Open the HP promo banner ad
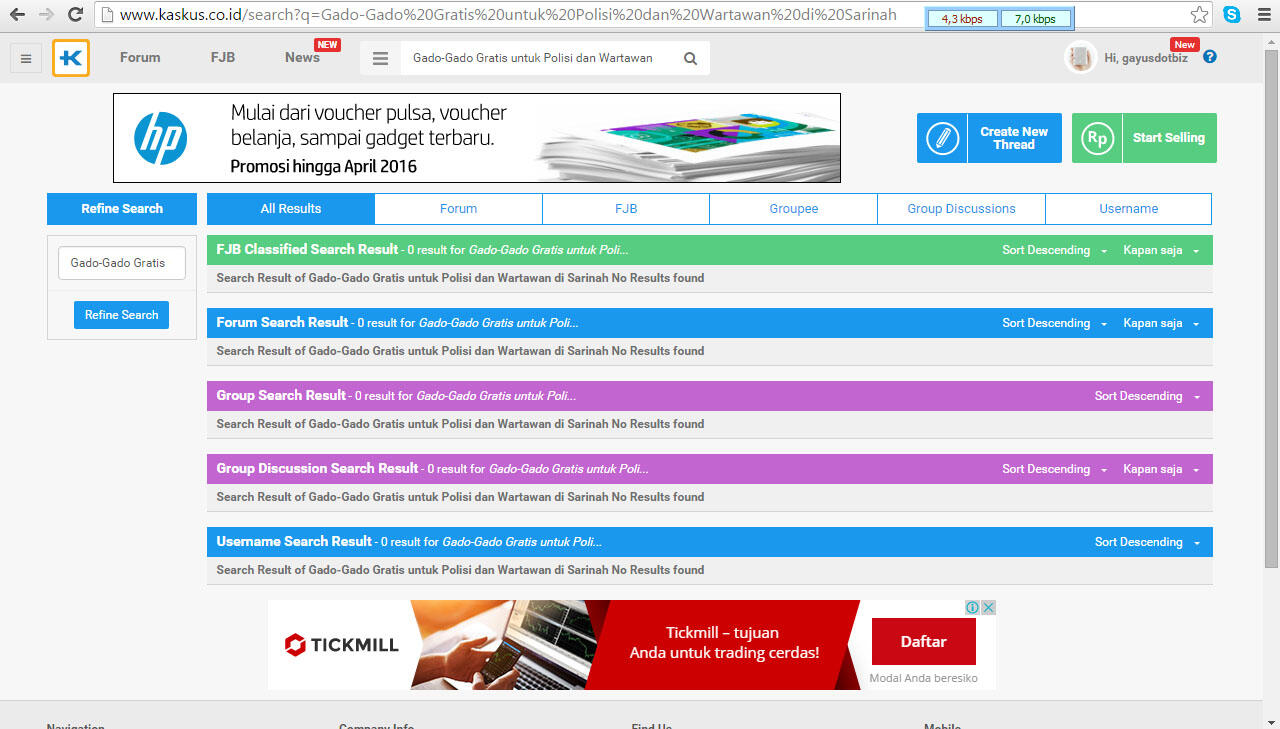The height and width of the screenshot is (729, 1280). point(477,138)
